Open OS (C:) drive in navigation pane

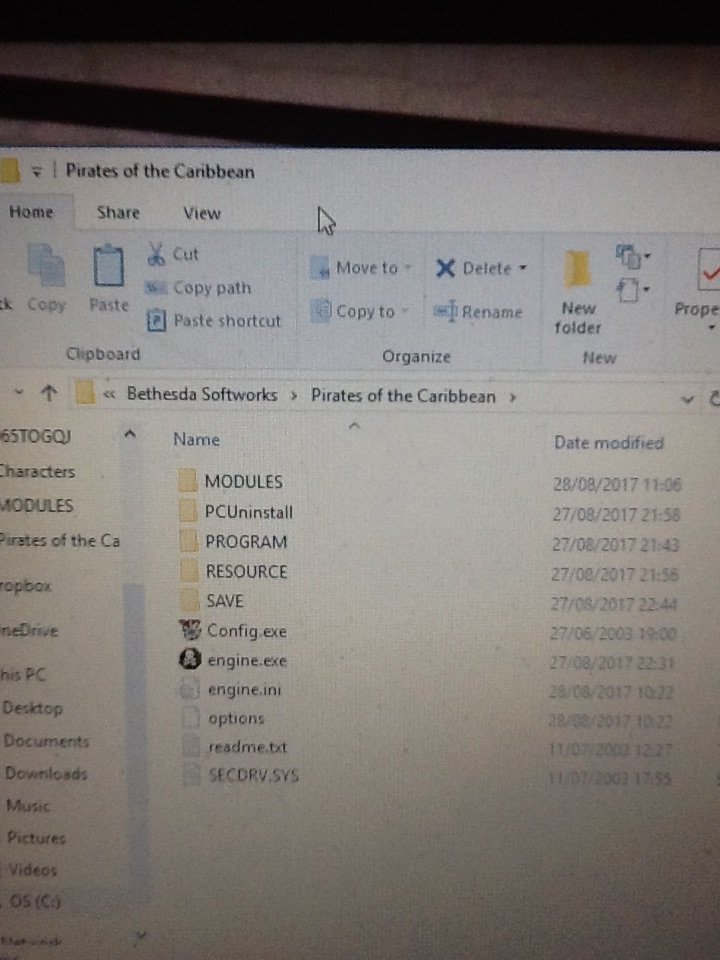pos(36,901)
